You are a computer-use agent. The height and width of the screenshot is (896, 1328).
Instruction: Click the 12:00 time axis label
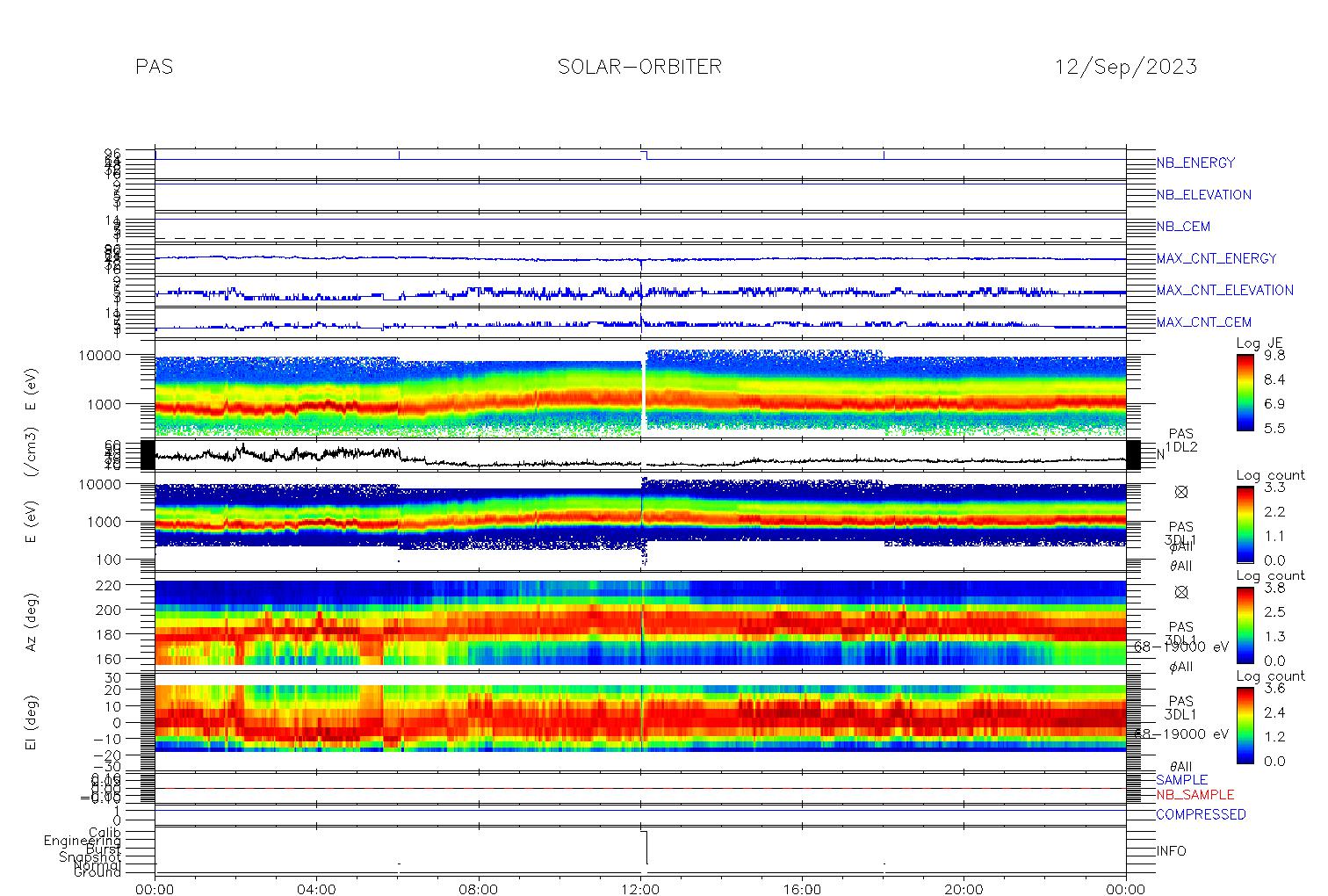640,889
